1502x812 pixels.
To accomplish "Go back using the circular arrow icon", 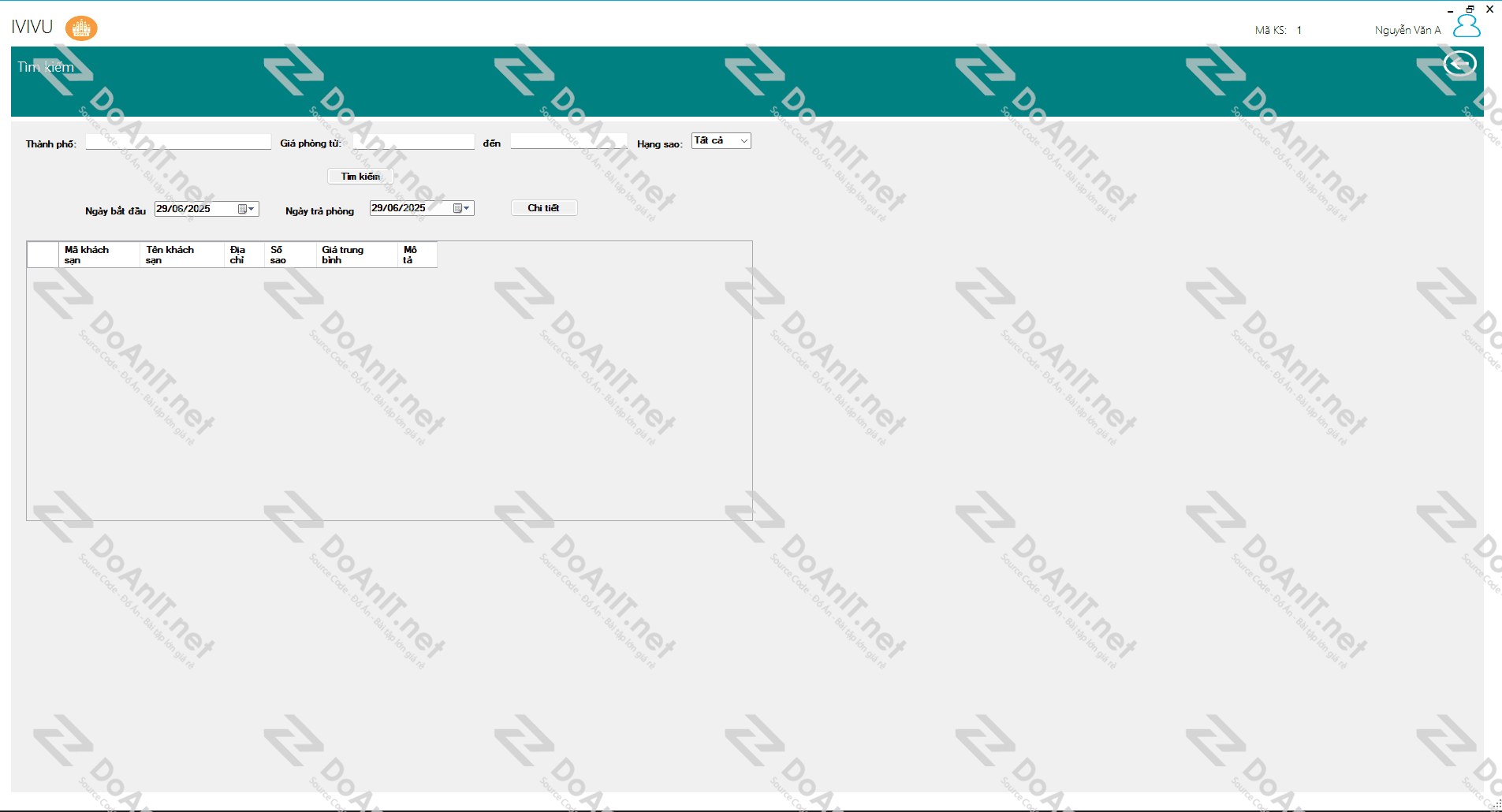I will click(x=1459, y=63).
